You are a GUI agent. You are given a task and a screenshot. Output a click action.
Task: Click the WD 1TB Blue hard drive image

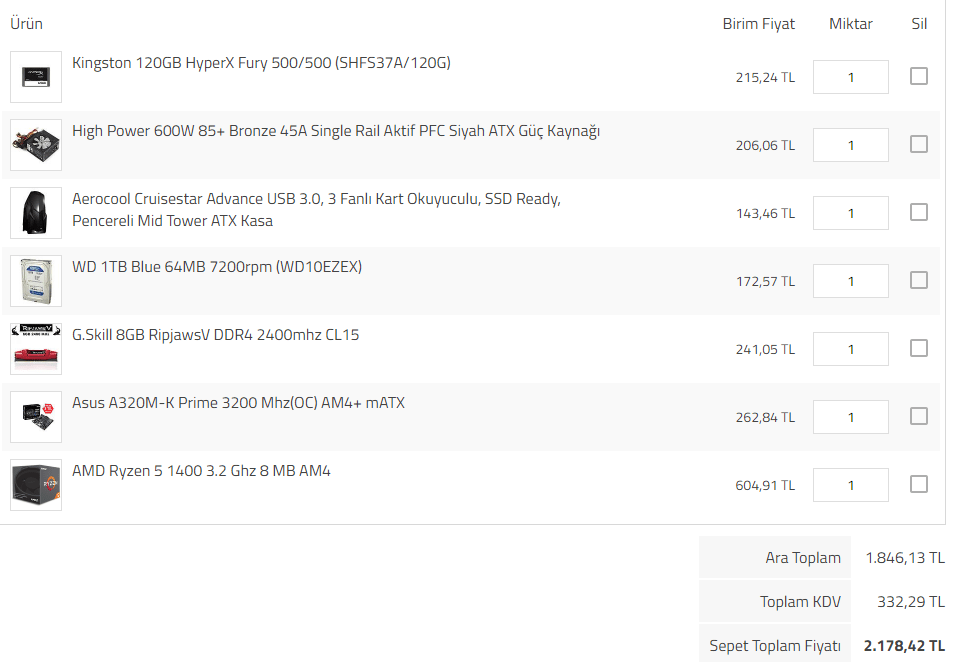[x=36, y=281]
